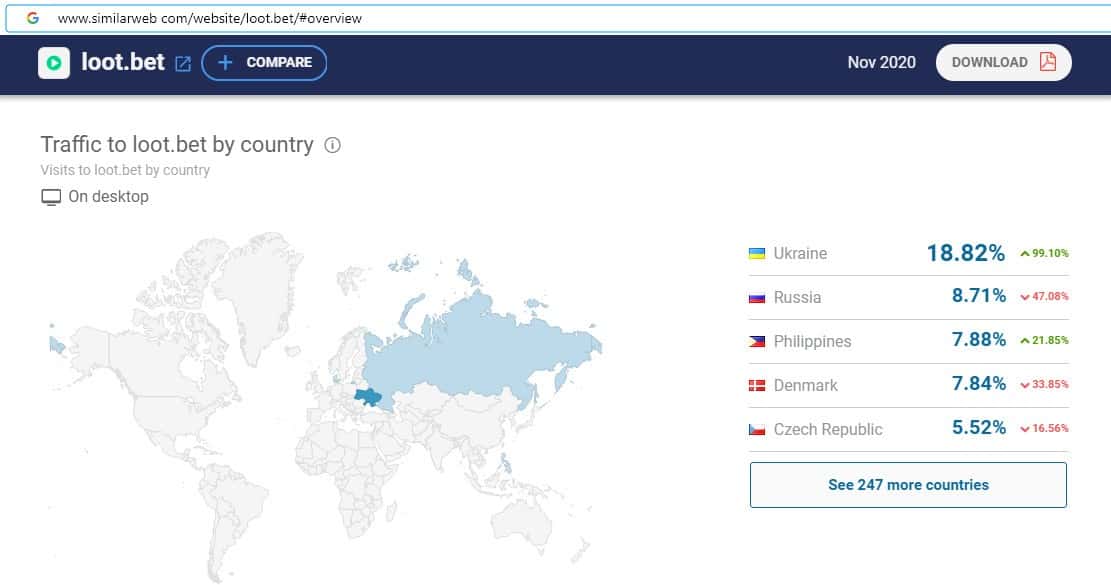Click green up arrow next to 99.10%
This screenshot has width=1111, height=585.
tap(1025, 254)
